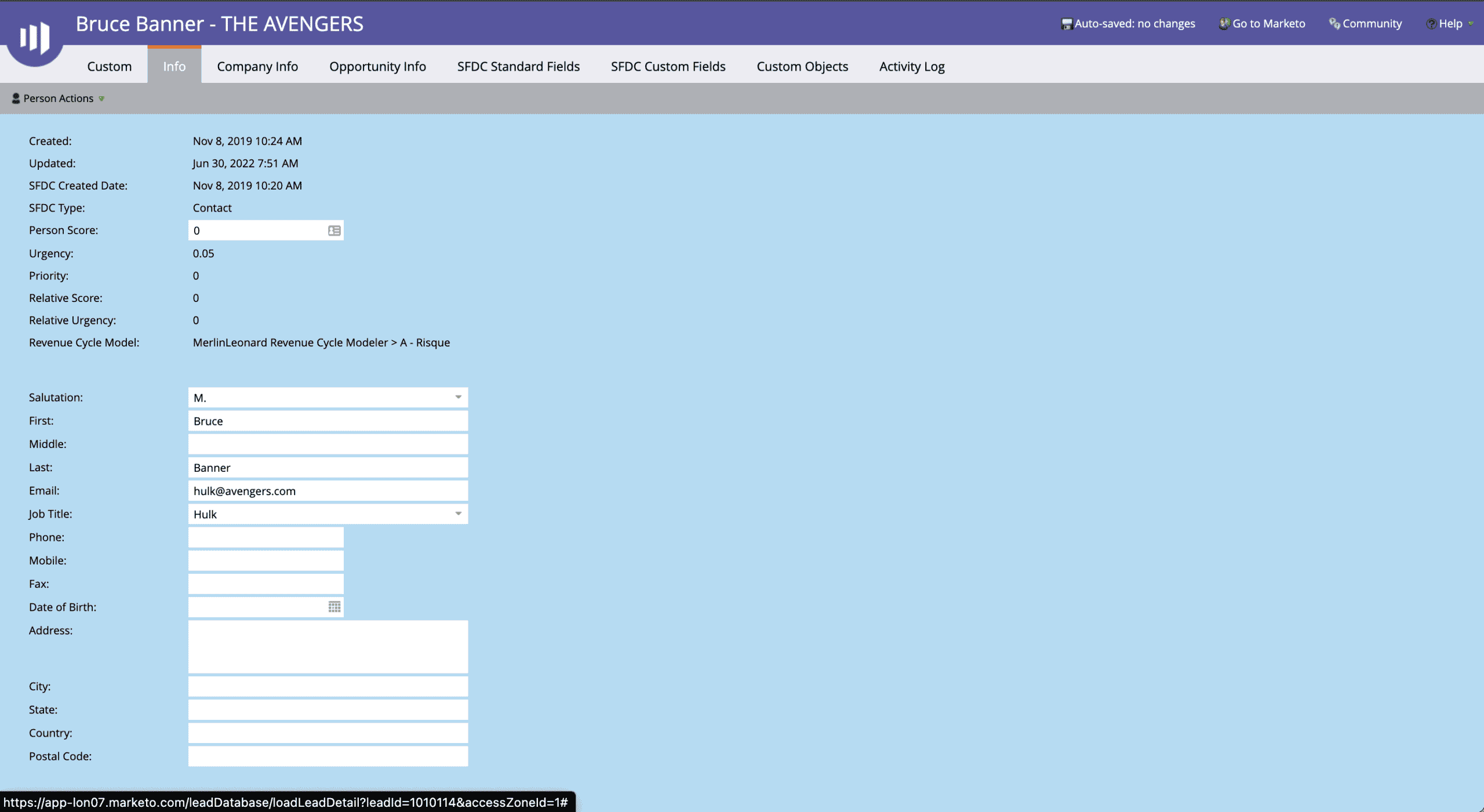This screenshot has height=812, width=1484.
Task: Expand the Salutation dropdown arrow
Action: [x=458, y=397]
